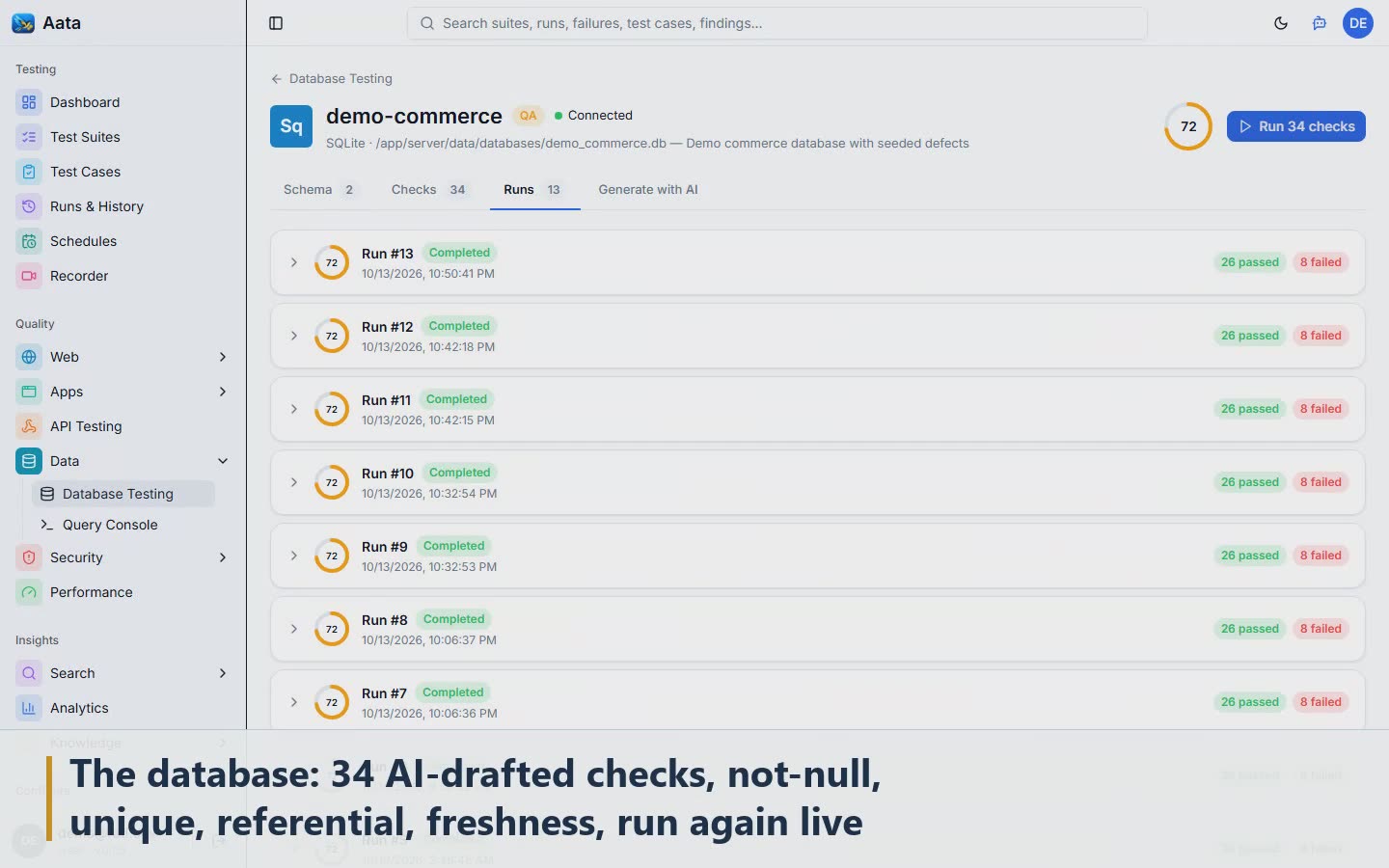Expand the Apps sidebar section
This screenshot has width=1389, height=868.
pyautogui.click(x=223, y=392)
